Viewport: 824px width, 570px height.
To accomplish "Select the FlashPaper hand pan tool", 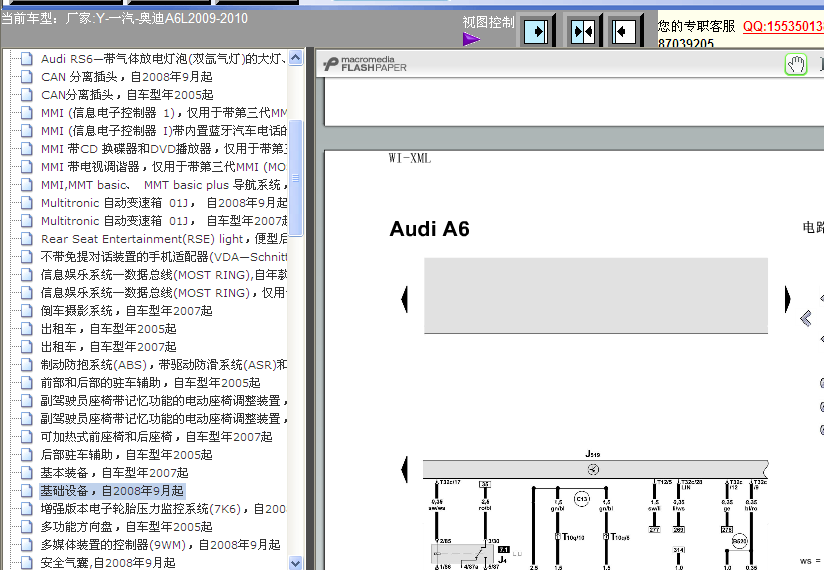I will pos(796,65).
